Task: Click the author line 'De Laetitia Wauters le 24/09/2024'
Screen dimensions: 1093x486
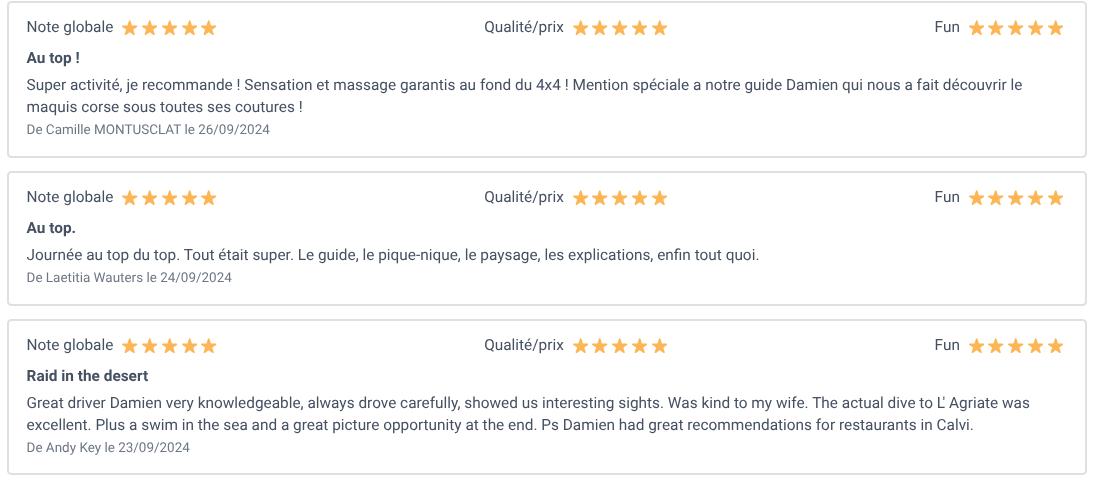Action: (x=129, y=278)
